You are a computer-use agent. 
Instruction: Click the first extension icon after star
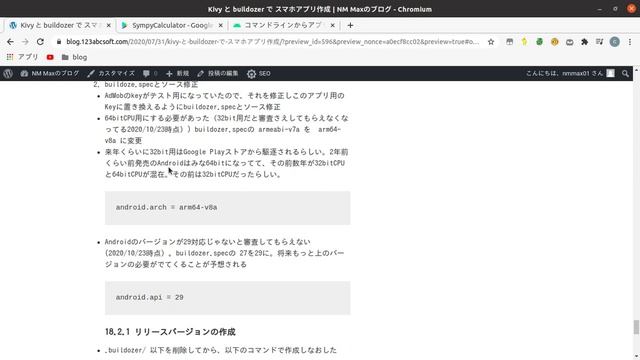pos(509,42)
